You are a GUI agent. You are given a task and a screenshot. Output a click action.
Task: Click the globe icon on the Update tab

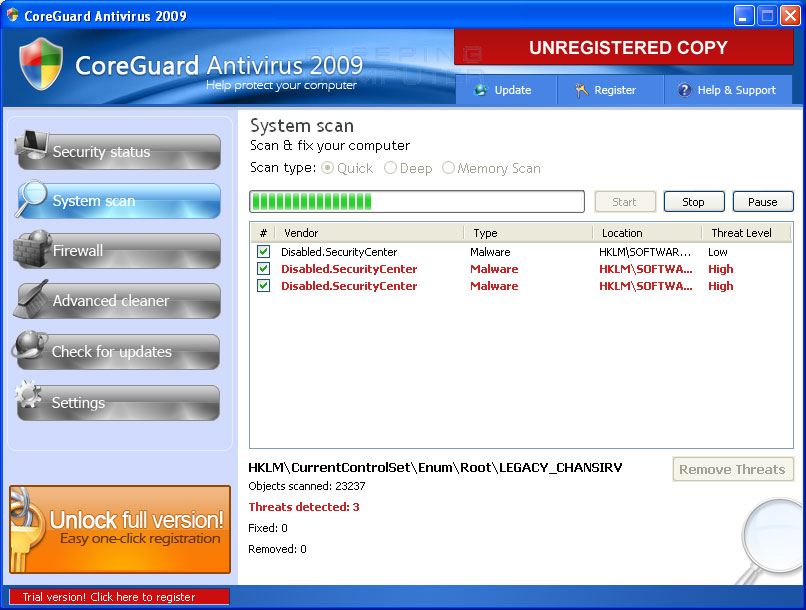tap(481, 90)
